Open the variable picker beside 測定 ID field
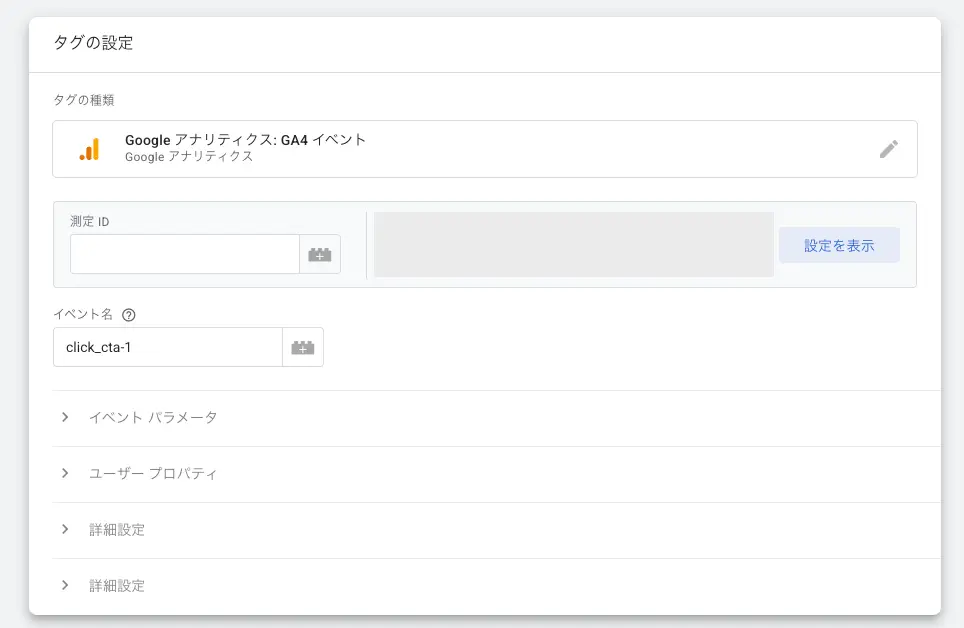This screenshot has width=964, height=628. click(320, 254)
